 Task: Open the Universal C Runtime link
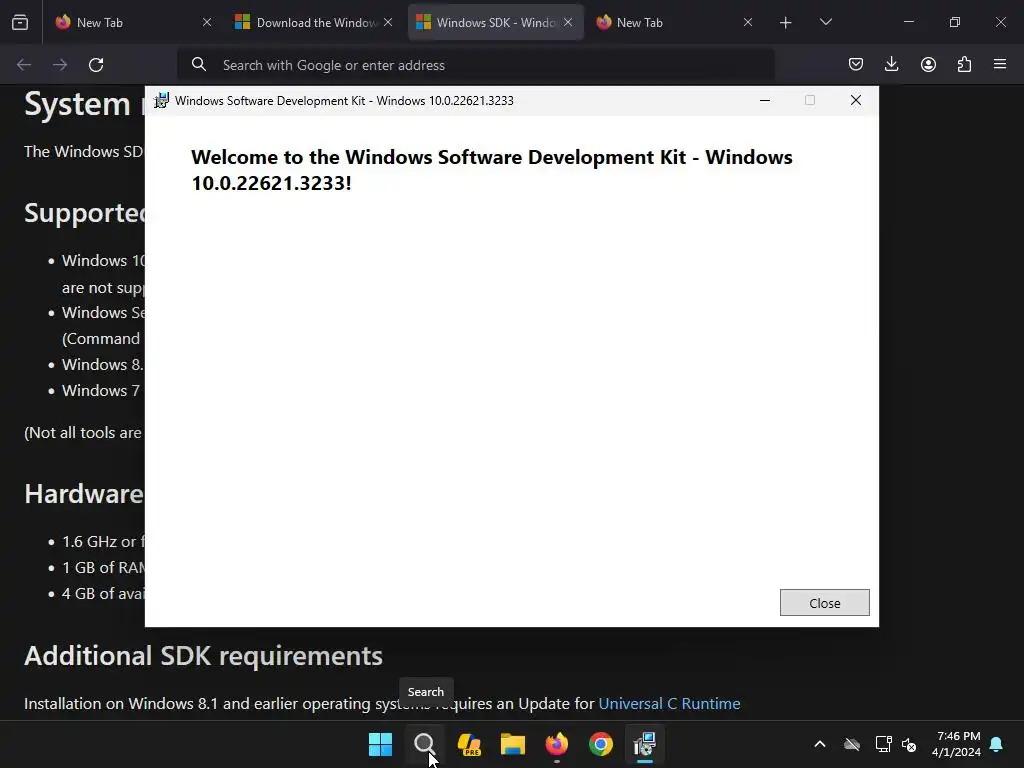coord(669,703)
